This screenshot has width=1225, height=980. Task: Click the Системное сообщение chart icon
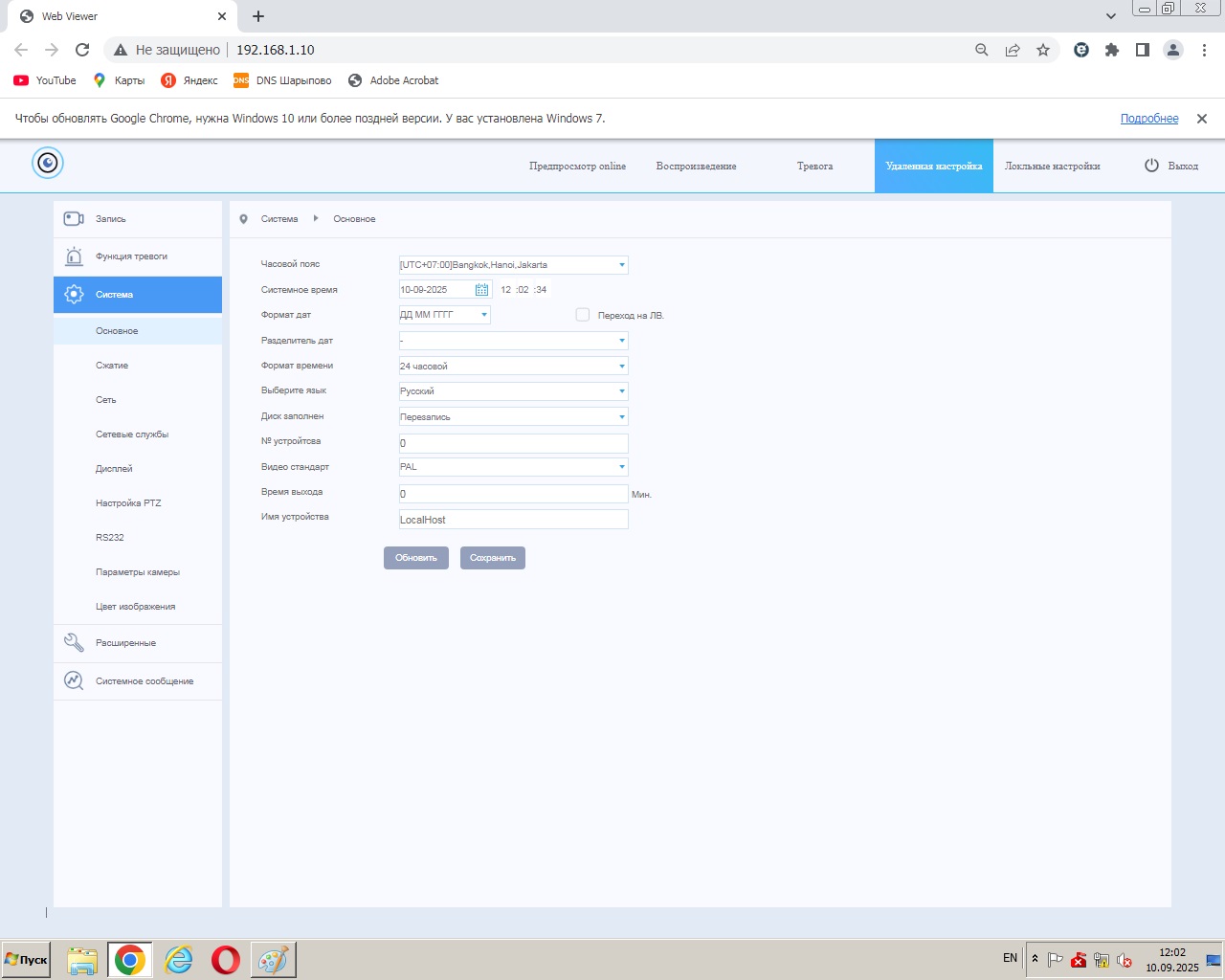pos(74,680)
